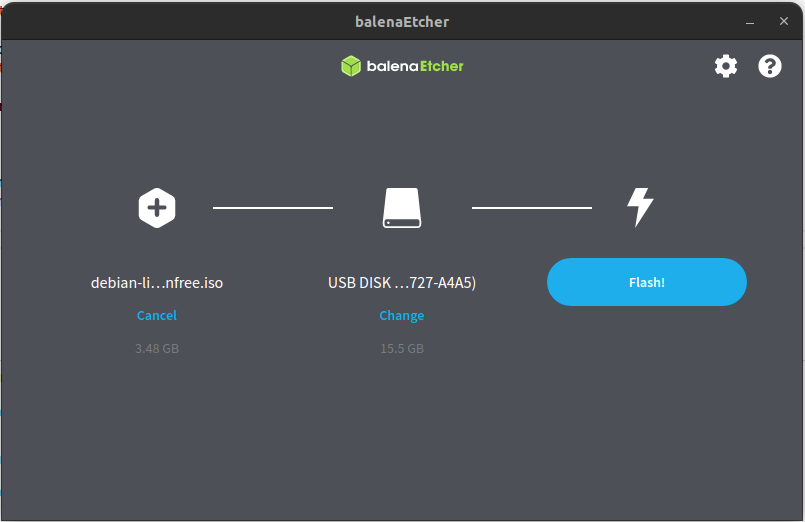Start writing with the Flash! button
The image size is (805, 522).
(646, 282)
